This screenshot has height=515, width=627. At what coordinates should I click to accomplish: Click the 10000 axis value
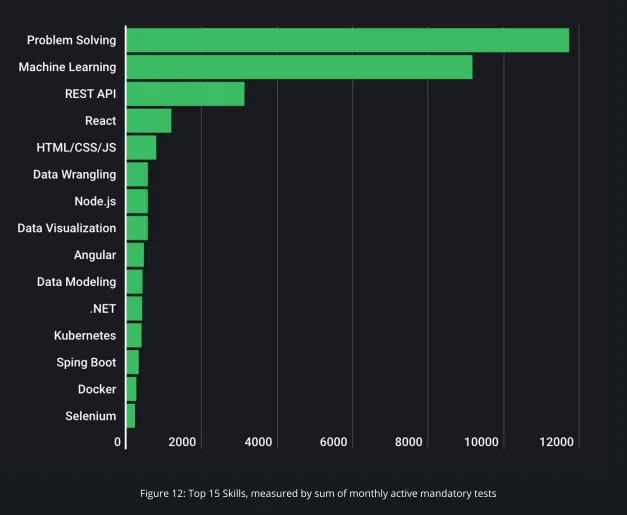click(481, 442)
